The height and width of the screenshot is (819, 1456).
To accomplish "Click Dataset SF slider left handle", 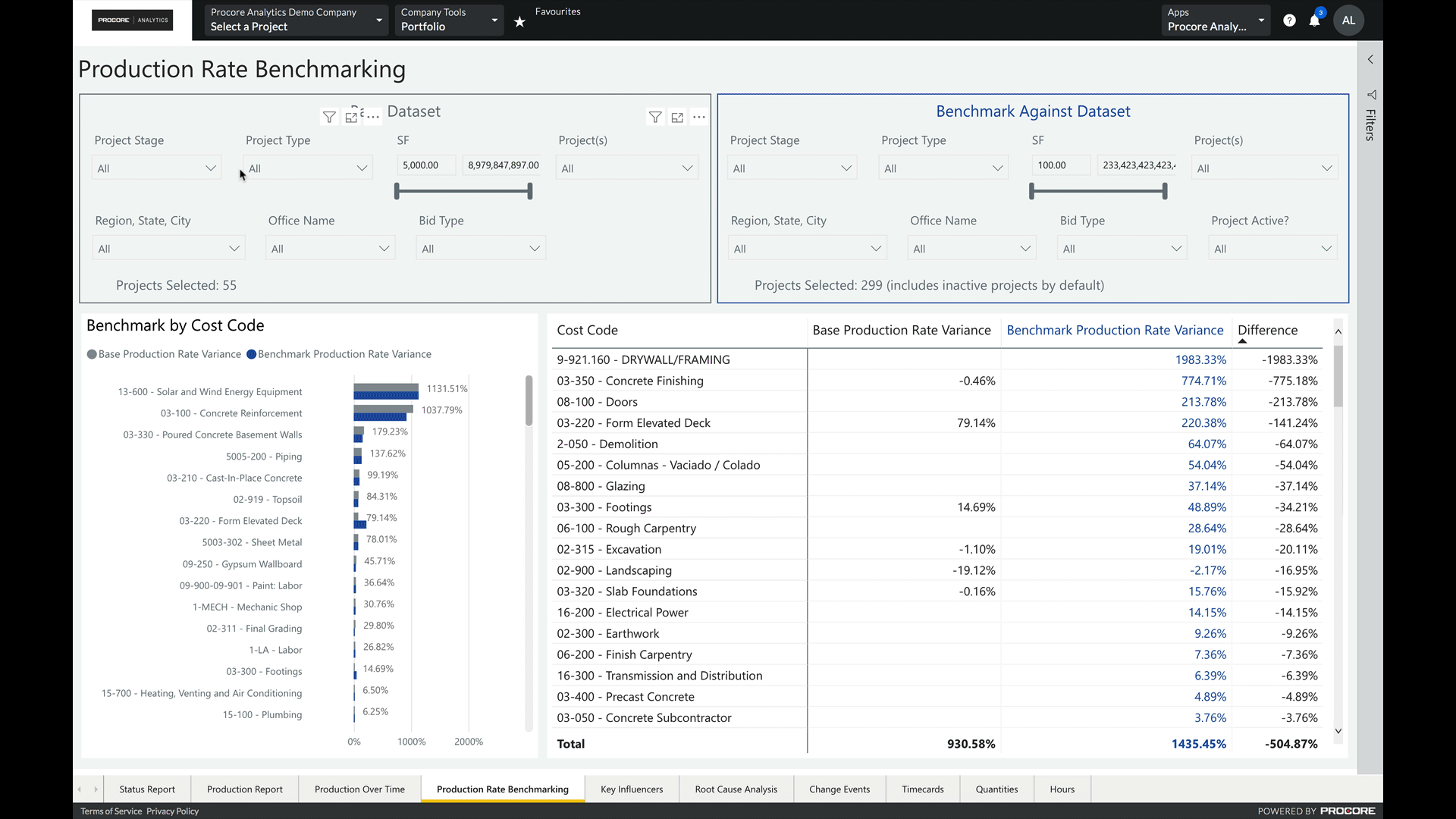I will 397,192.
